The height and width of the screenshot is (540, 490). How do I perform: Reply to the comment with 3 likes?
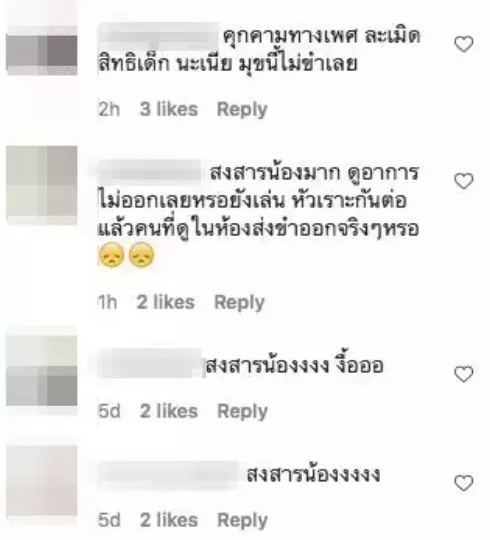[x=242, y=110]
